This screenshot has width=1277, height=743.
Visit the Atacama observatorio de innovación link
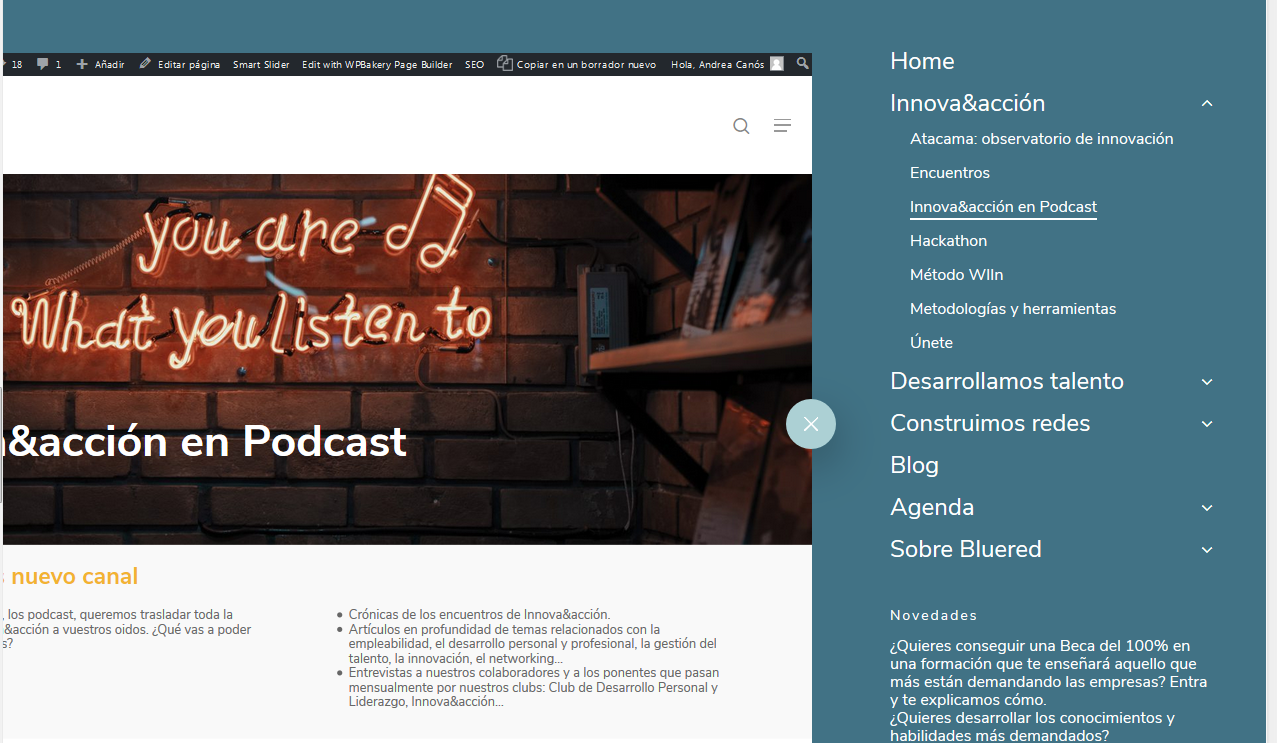1041,138
